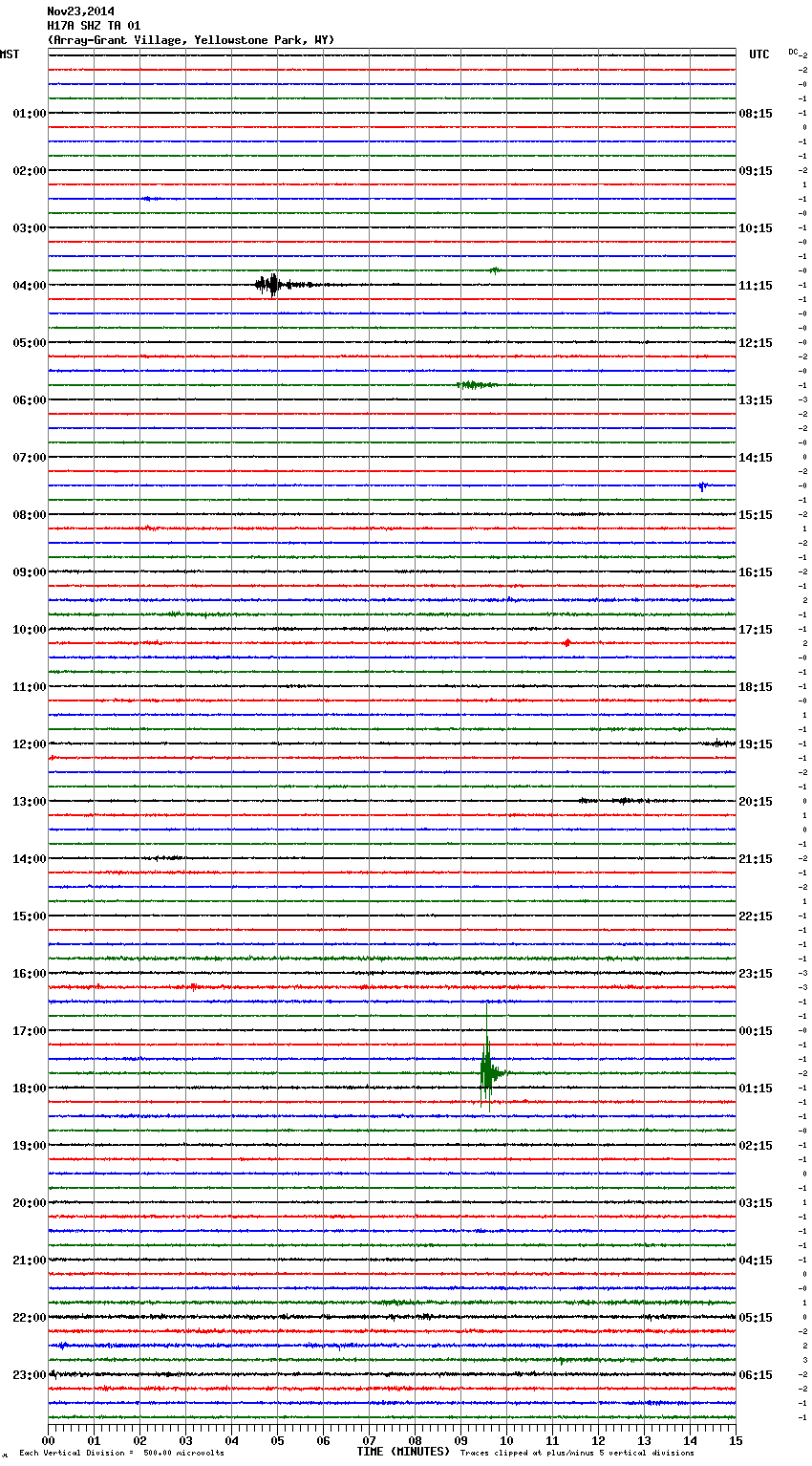Select the 08:00 MST time label
The height and width of the screenshot is (1466, 812).
[x=30, y=515]
